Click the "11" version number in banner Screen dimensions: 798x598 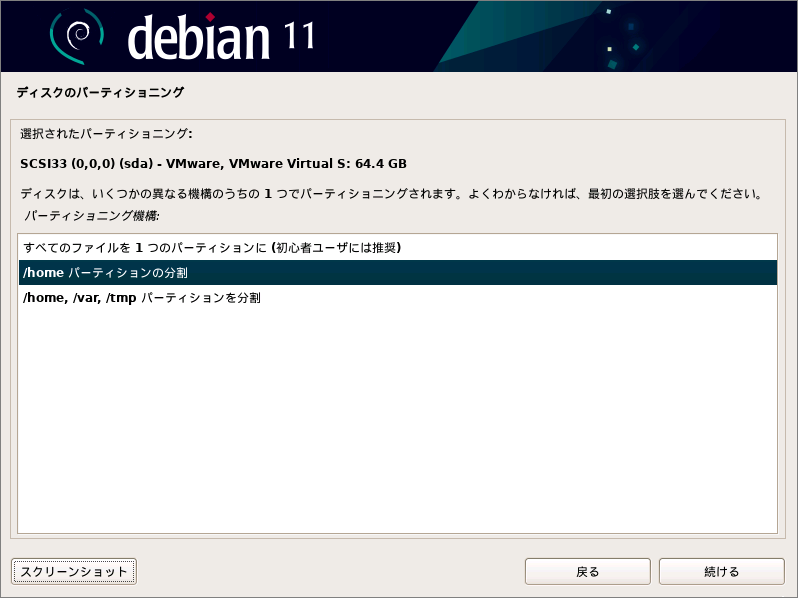click(x=295, y=36)
